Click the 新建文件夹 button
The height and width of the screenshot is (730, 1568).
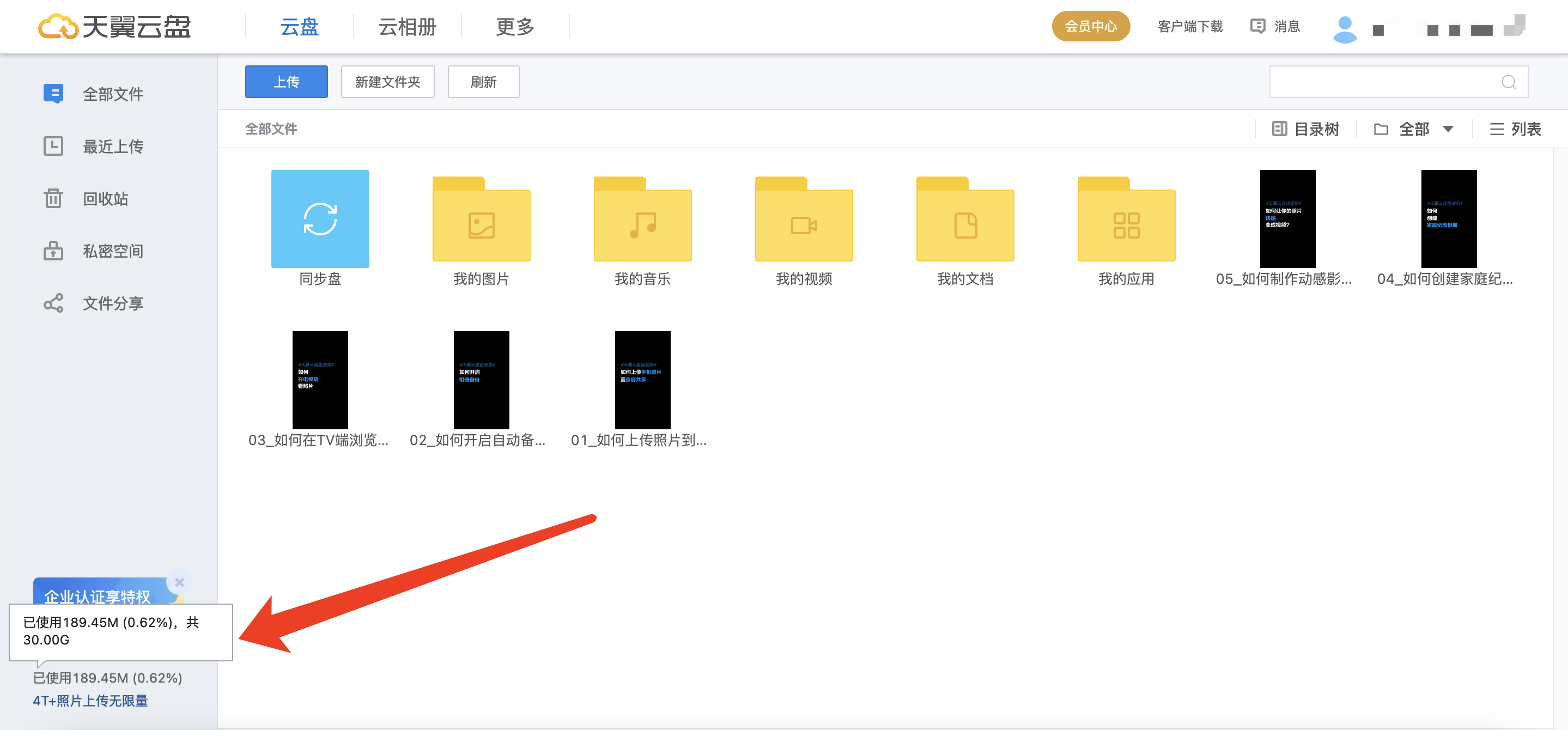coord(388,81)
